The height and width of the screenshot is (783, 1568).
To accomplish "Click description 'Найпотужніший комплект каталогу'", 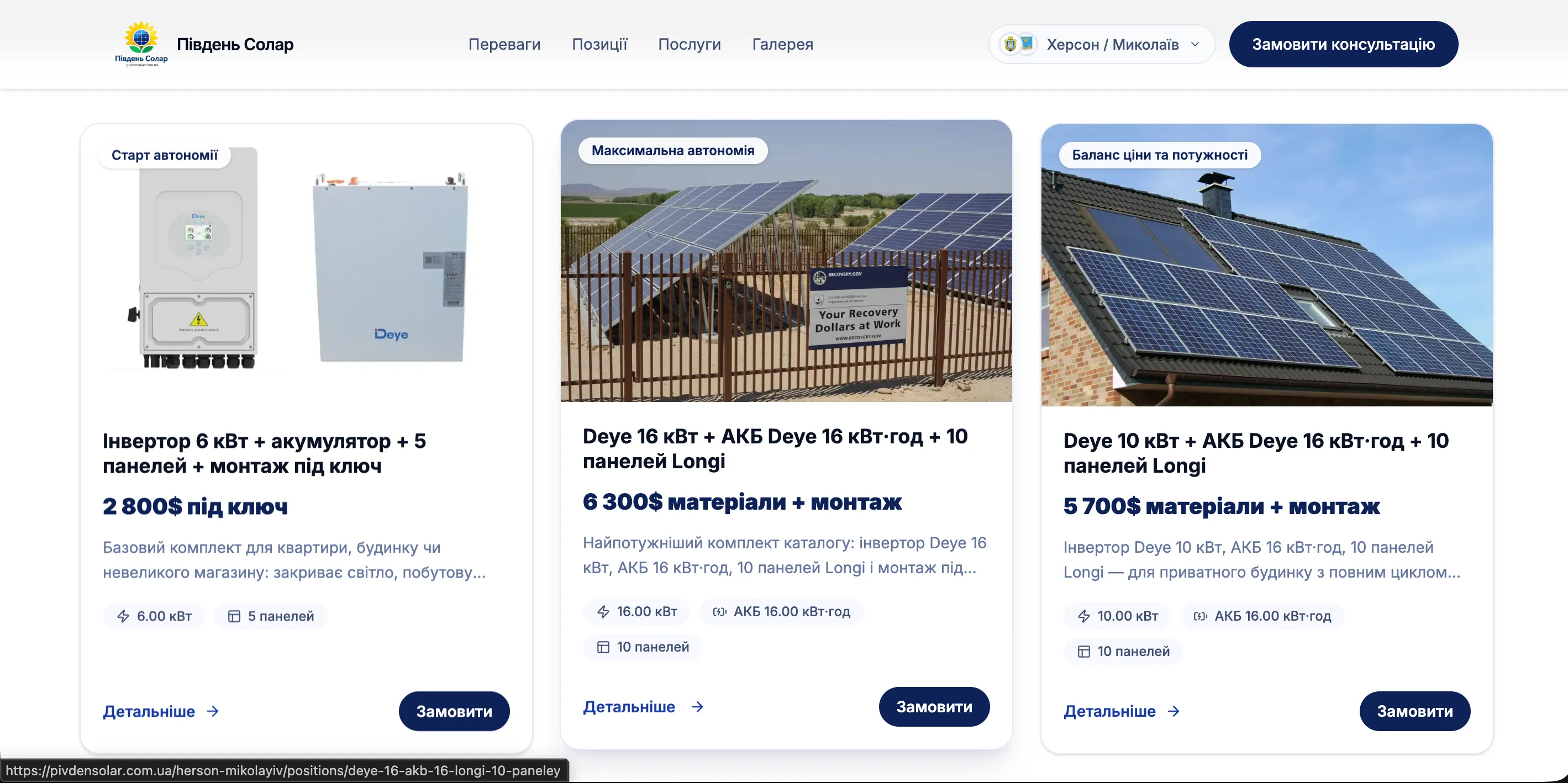I will [785, 555].
